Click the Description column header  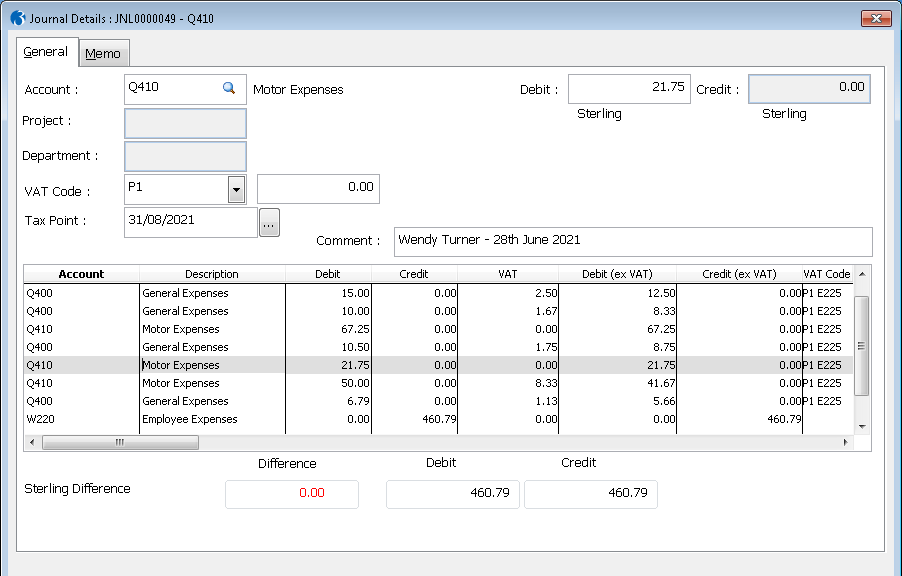212,274
